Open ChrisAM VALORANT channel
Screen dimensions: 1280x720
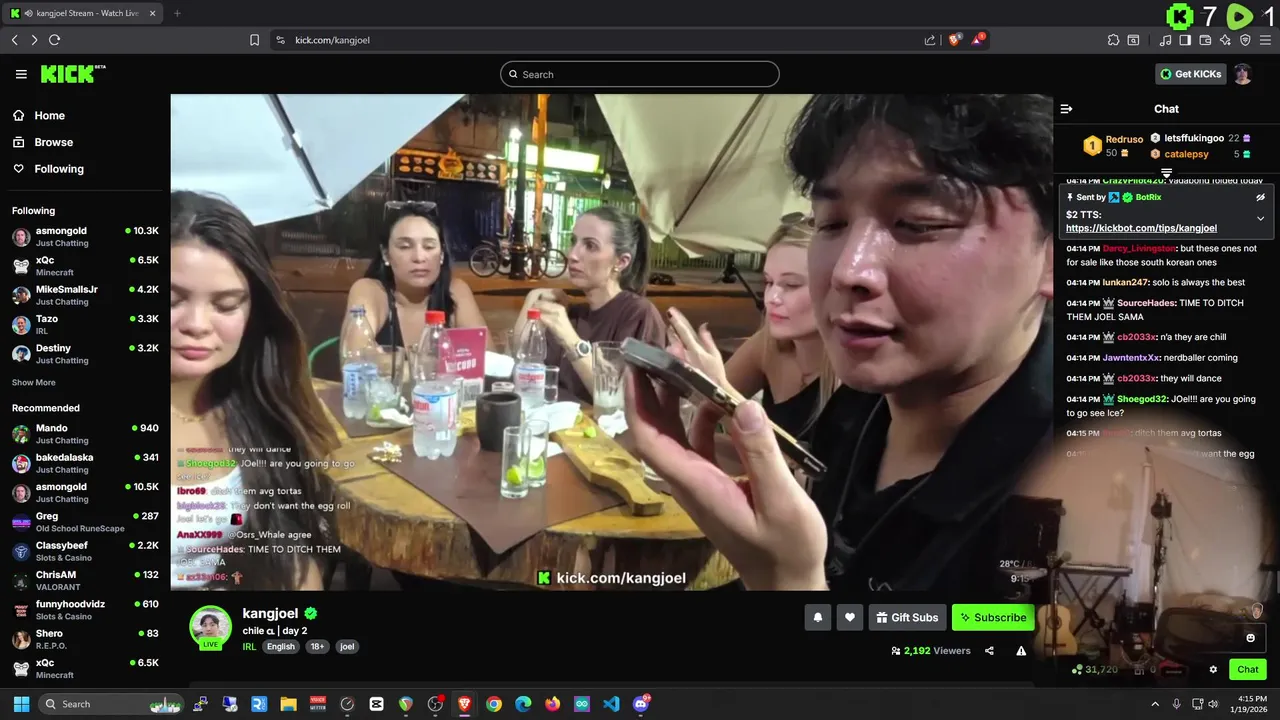point(85,581)
